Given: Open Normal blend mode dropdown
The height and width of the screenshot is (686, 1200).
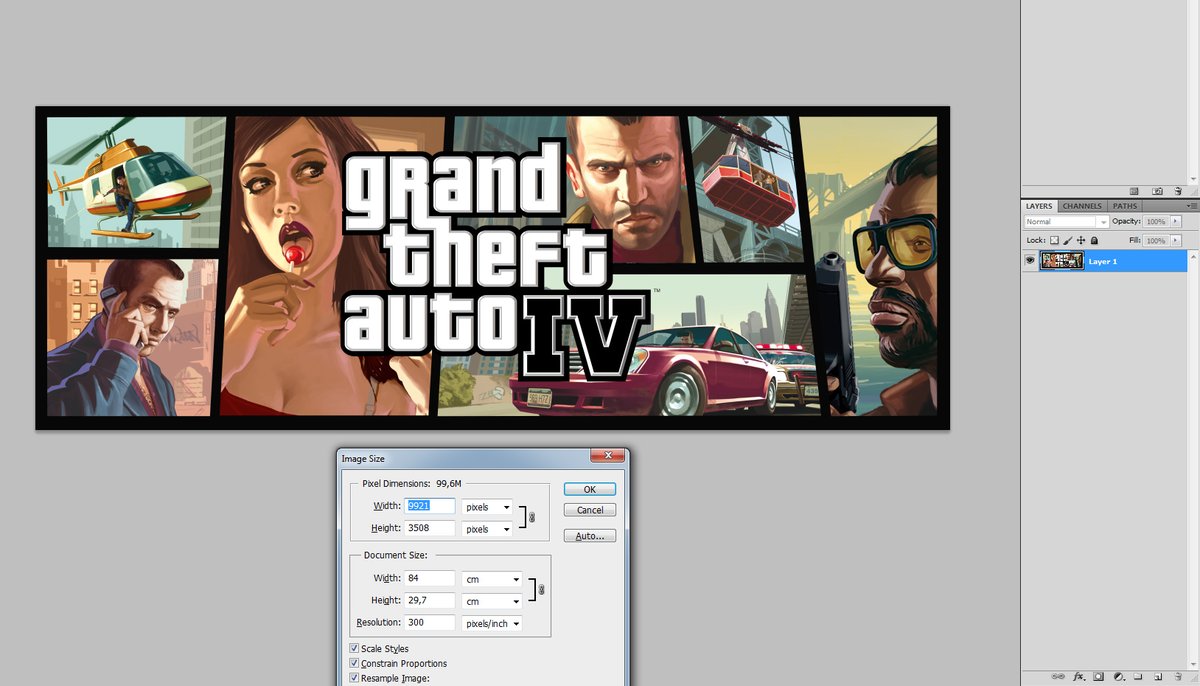Looking at the screenshot, I should [1067, 221].
